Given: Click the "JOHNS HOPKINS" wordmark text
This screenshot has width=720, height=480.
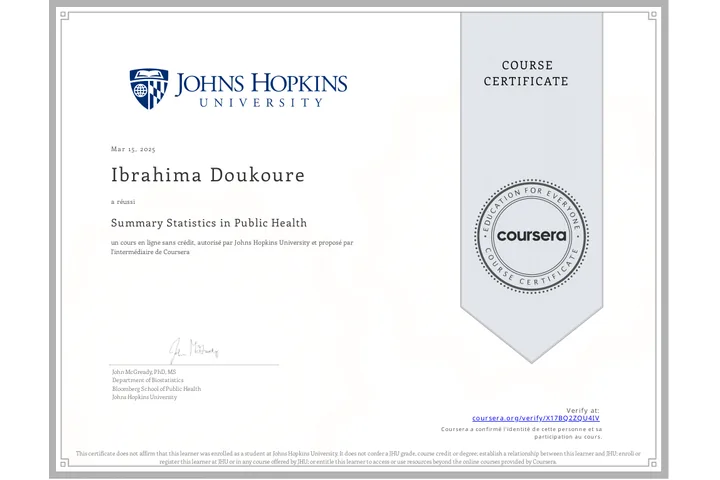Looking at the screenshot, I should click(x=261, y=84).
